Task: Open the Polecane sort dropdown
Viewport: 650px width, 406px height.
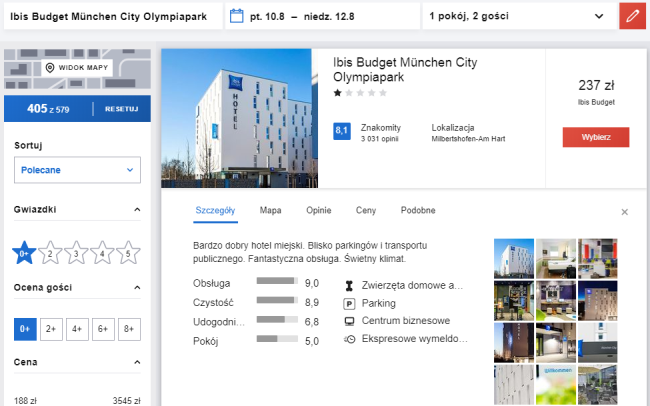Action: tap(77, 170)
